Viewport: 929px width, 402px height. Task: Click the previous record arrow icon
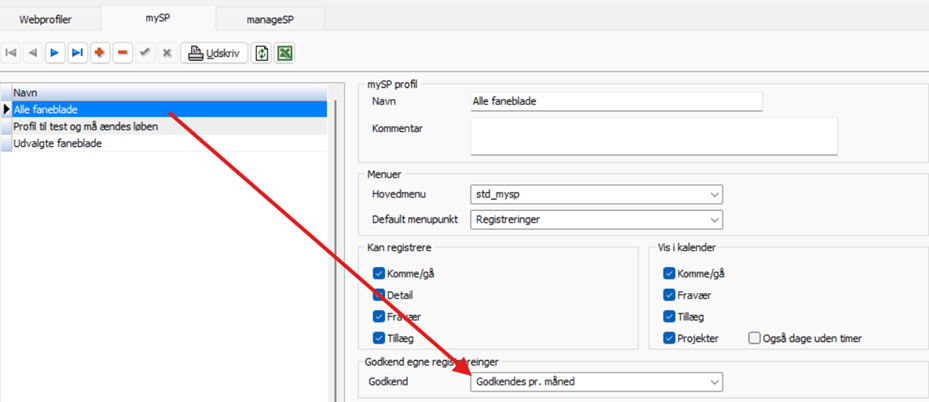[x=33, y=53]
